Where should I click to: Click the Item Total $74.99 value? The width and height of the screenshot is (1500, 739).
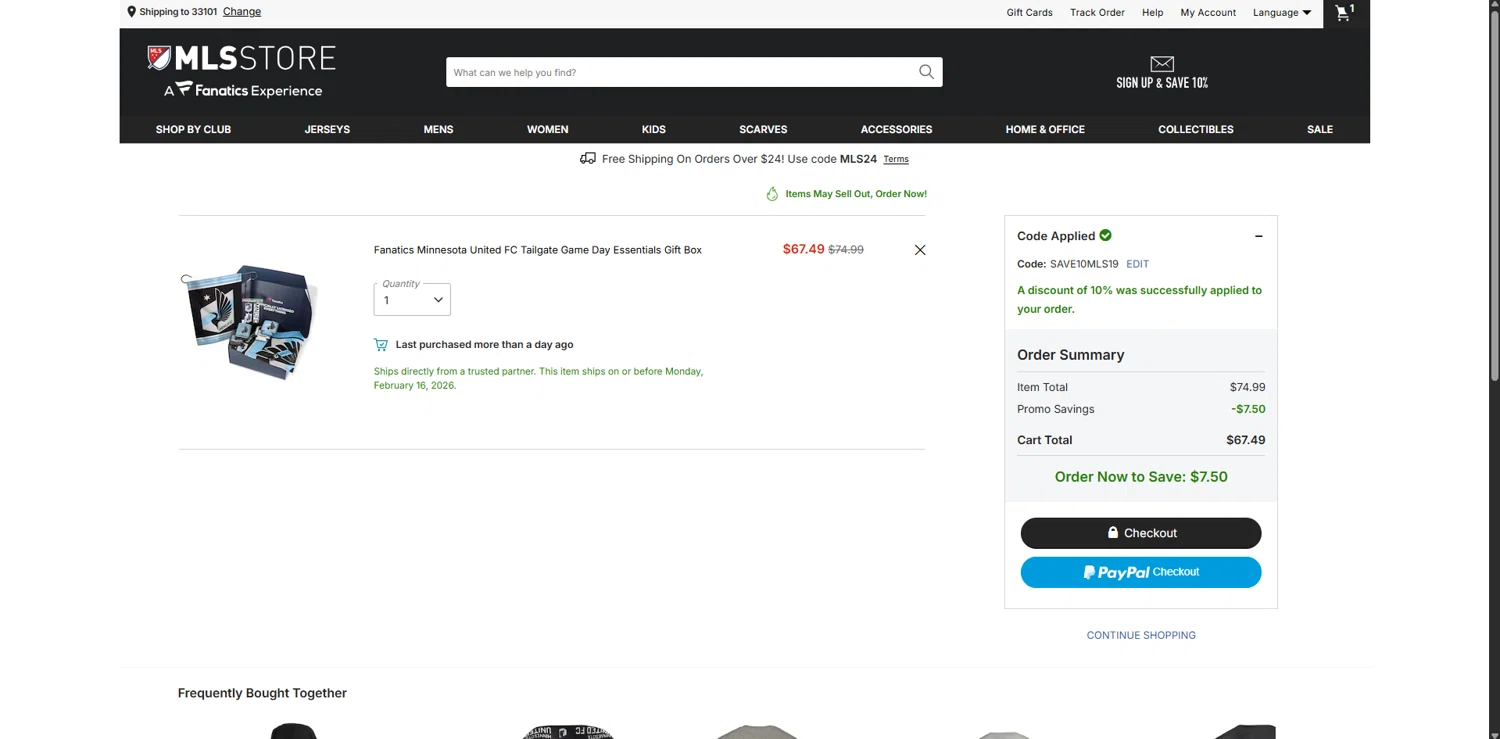pyautogui.click(x=1247, y=387)
